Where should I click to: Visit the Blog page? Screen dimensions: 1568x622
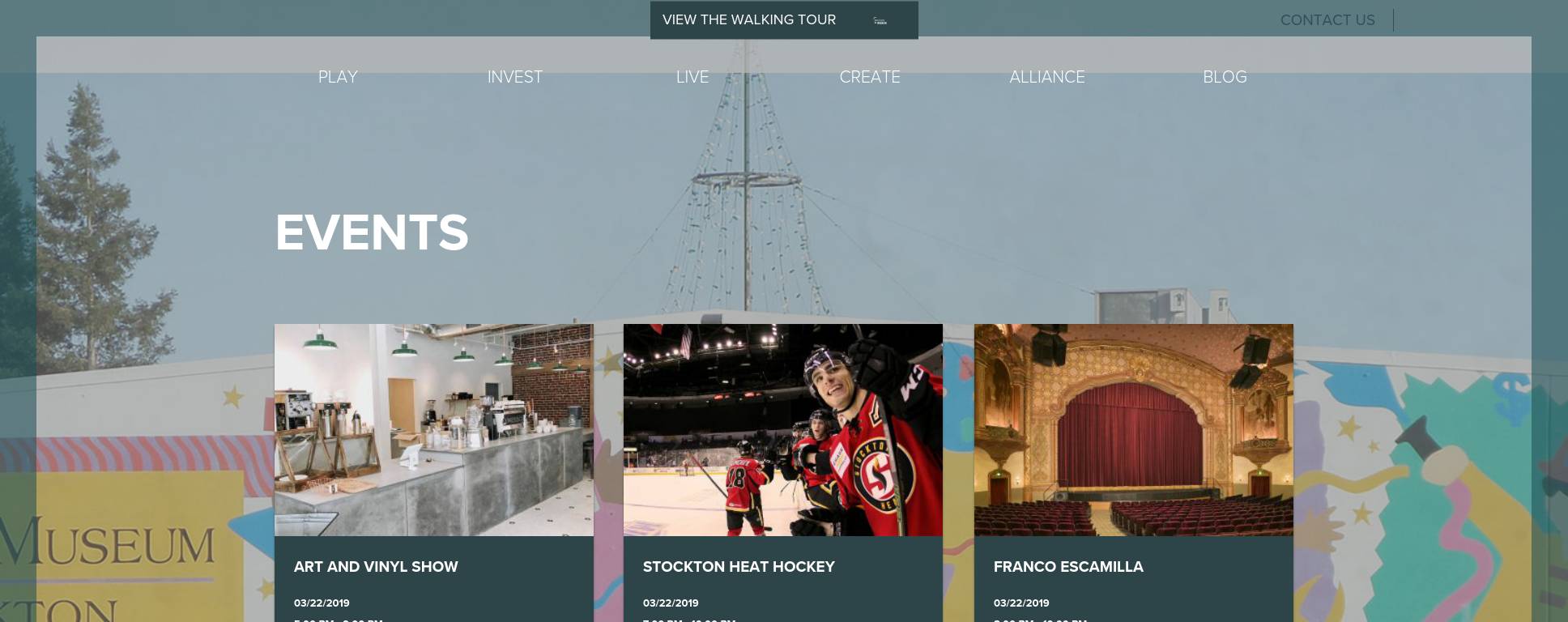pyautogui.click(x=1225, y=77)
